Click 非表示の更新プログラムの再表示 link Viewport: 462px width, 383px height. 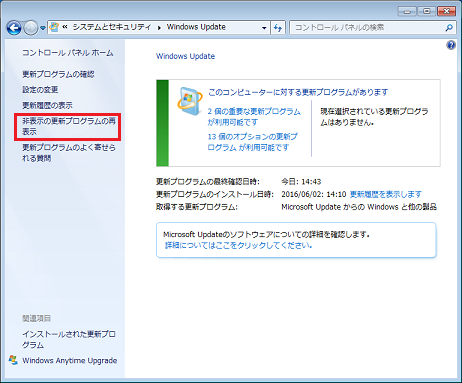coord(69,126)
